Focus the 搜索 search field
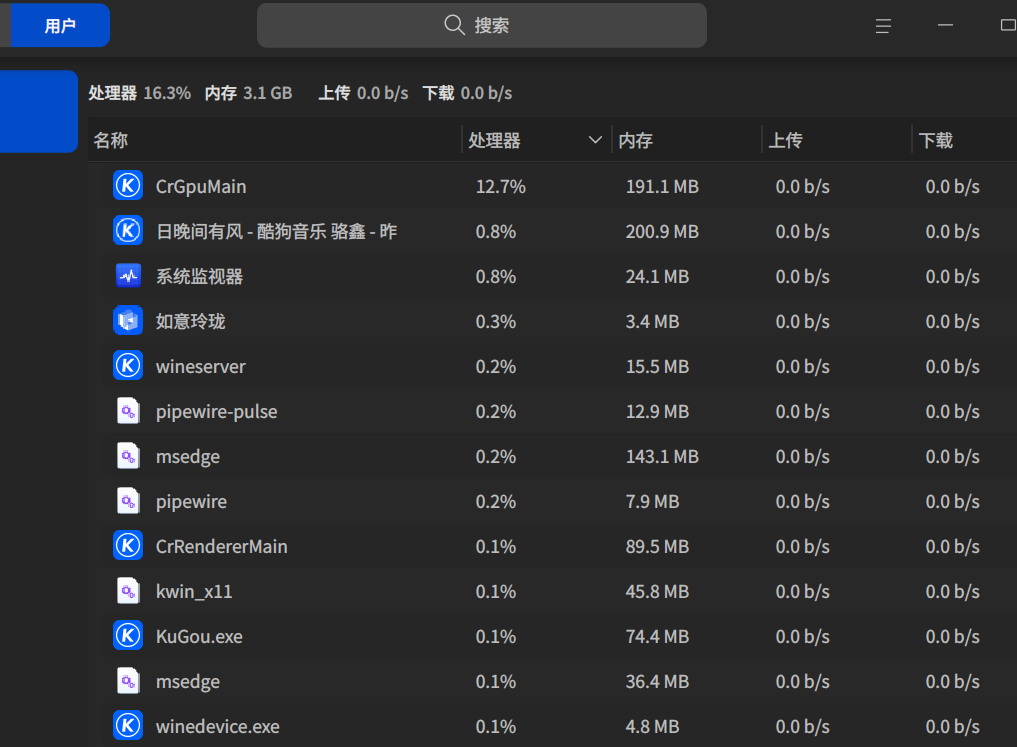Viewport: 1017px width, 747px height. click(x=481, y=25)
